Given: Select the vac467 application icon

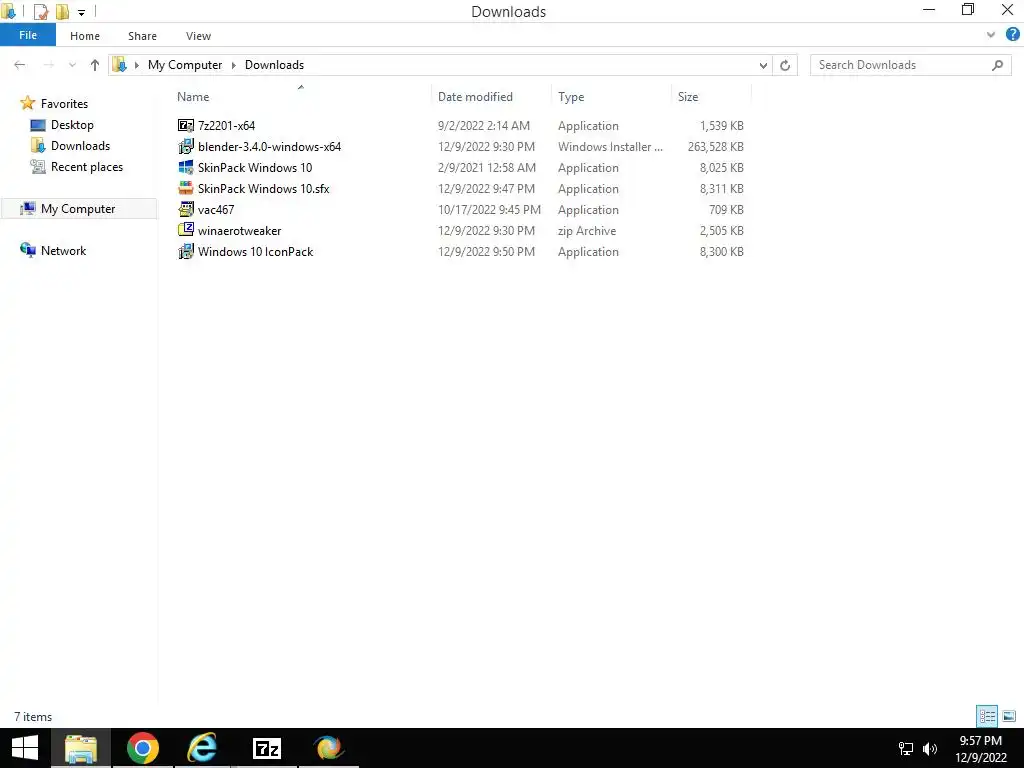Looking at the screenshot, I should tap(186, 209).
